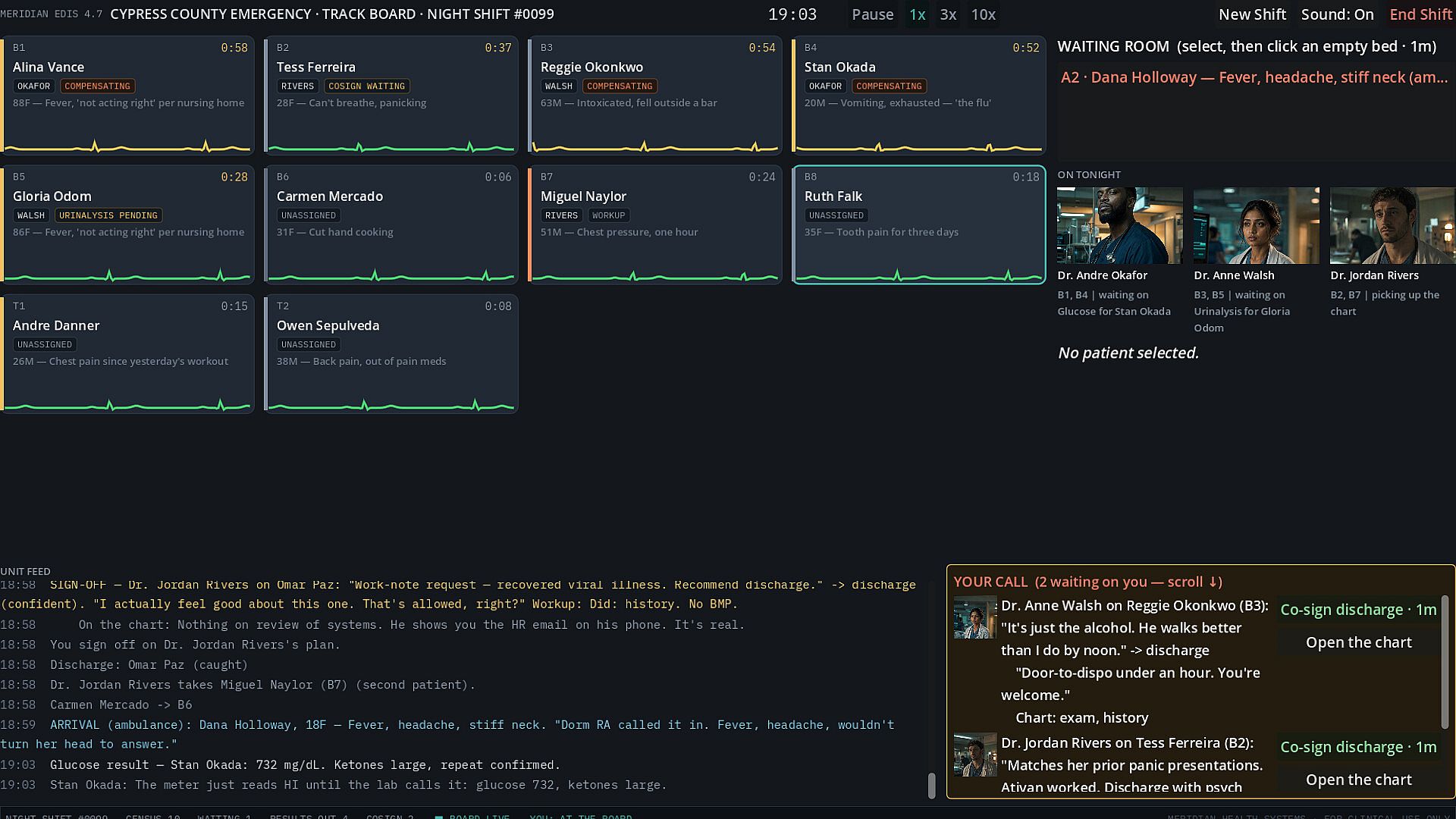Image resolution: width=1456 pixels, height=819 pixels.
Task: Toggle Sound: On setting
Action: [1337, 14]
